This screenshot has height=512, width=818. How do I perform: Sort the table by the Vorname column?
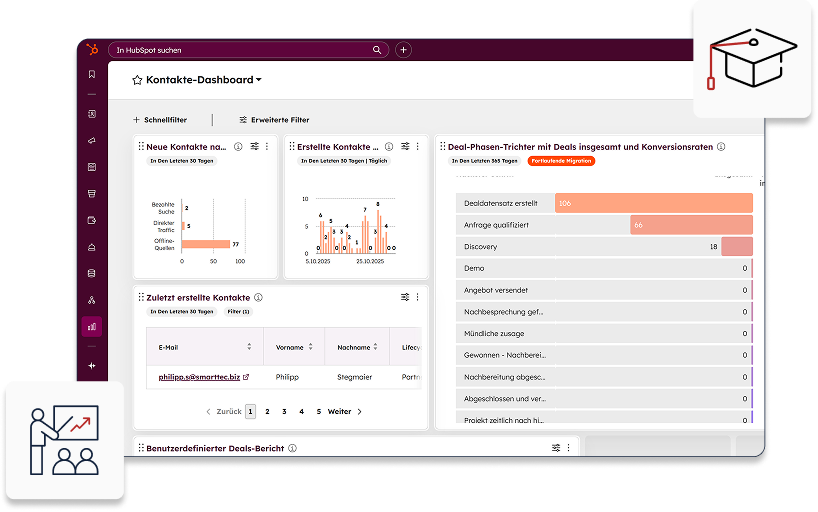tap(310, 347)
